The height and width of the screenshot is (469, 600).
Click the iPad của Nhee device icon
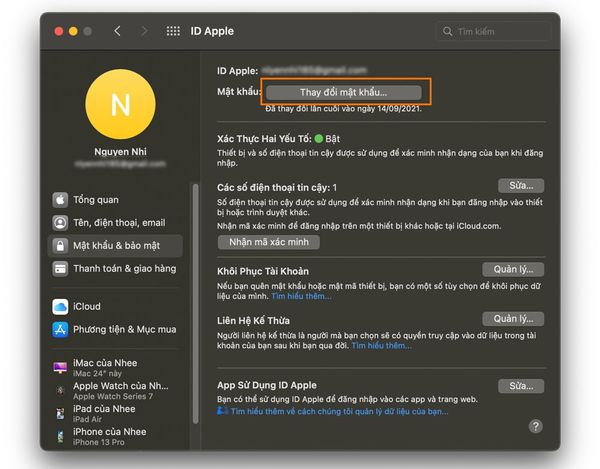point(60,414)
